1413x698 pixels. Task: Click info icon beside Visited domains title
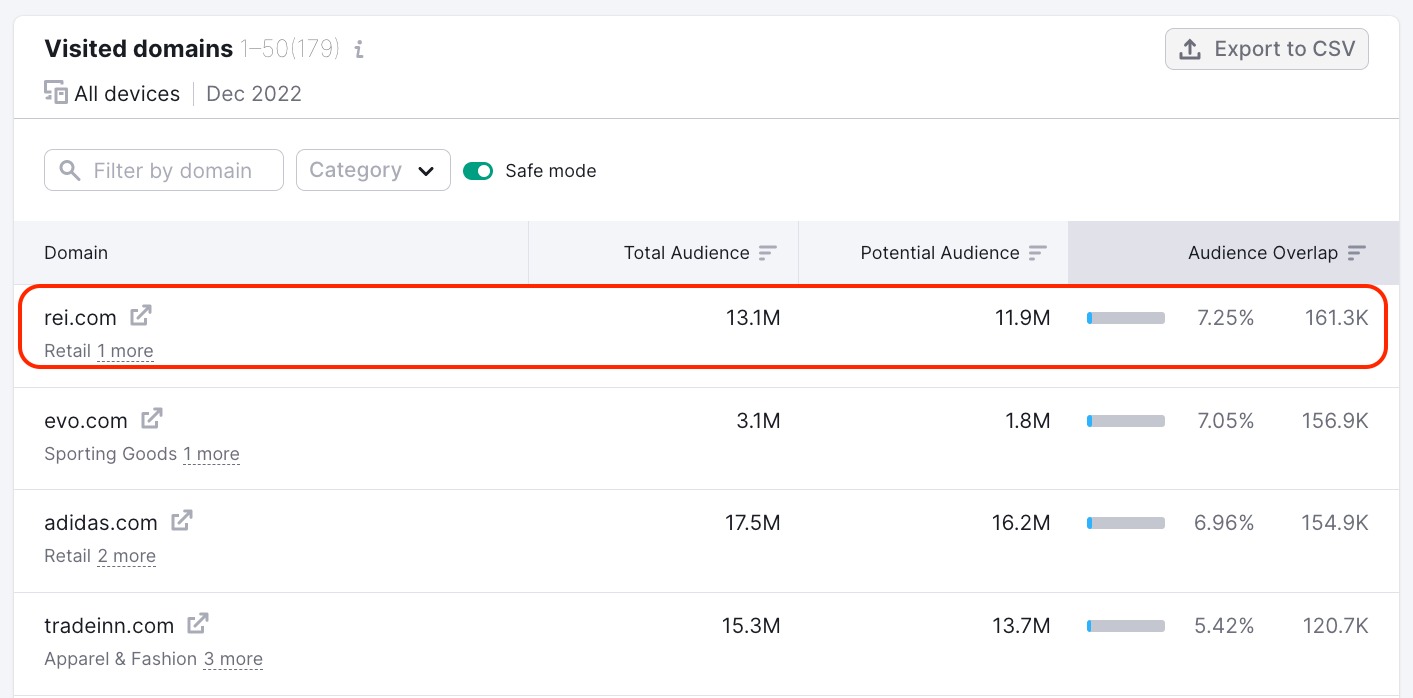point(359,49)
